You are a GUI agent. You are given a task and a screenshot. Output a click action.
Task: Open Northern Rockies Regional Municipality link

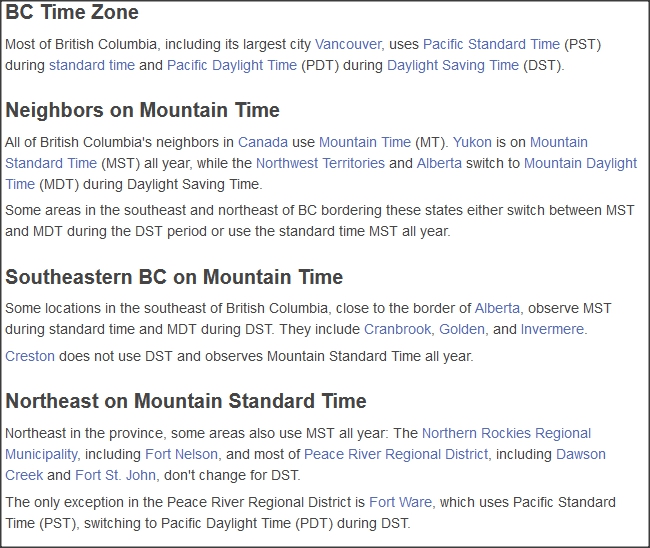click(x=506, y=434)
